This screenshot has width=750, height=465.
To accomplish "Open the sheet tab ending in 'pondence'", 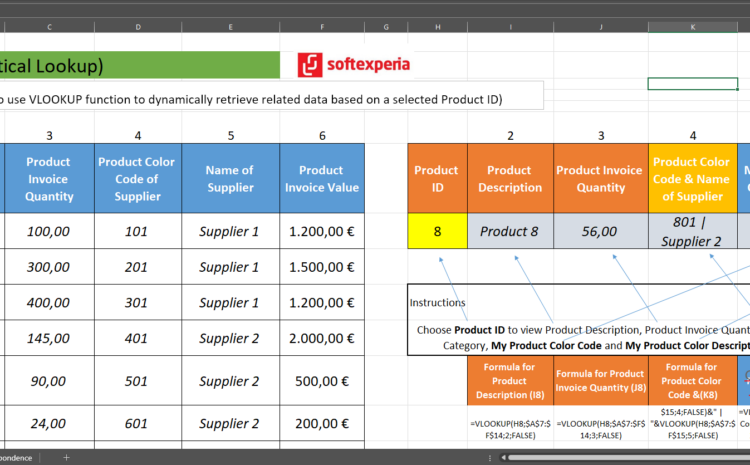I will [x=17, y=458].
